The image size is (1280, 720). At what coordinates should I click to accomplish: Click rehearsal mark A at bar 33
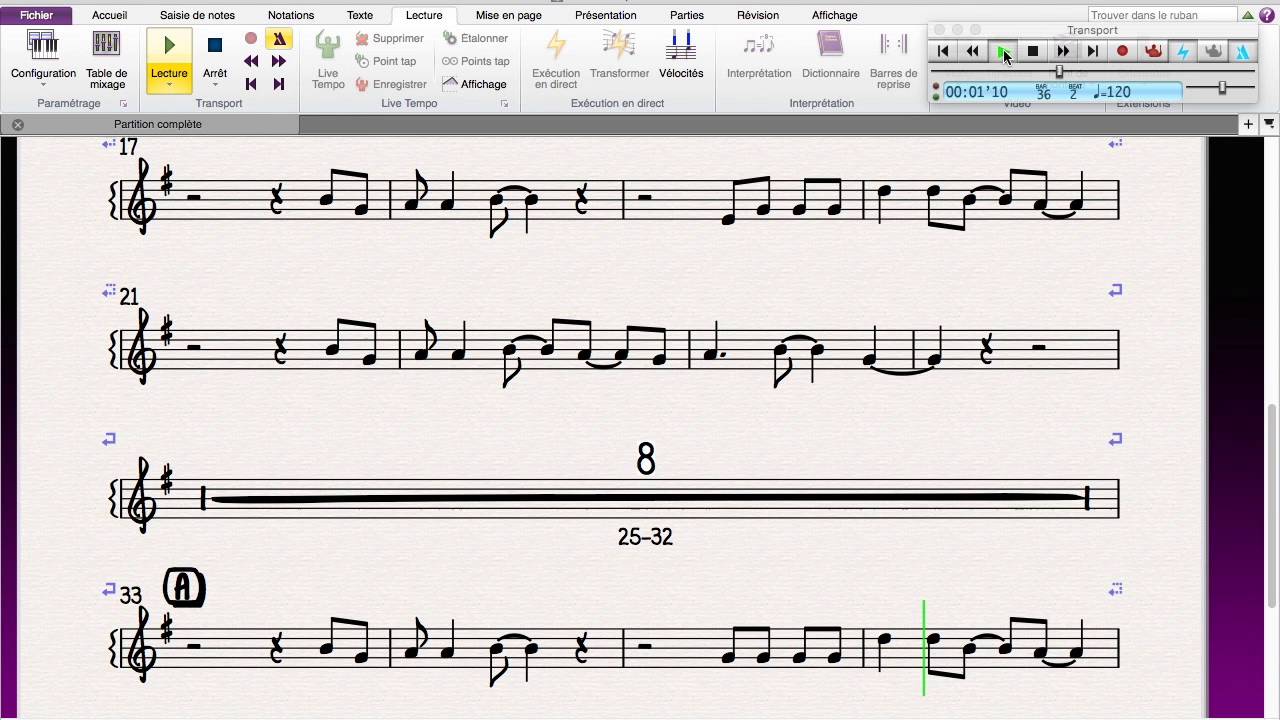[184, 587]
